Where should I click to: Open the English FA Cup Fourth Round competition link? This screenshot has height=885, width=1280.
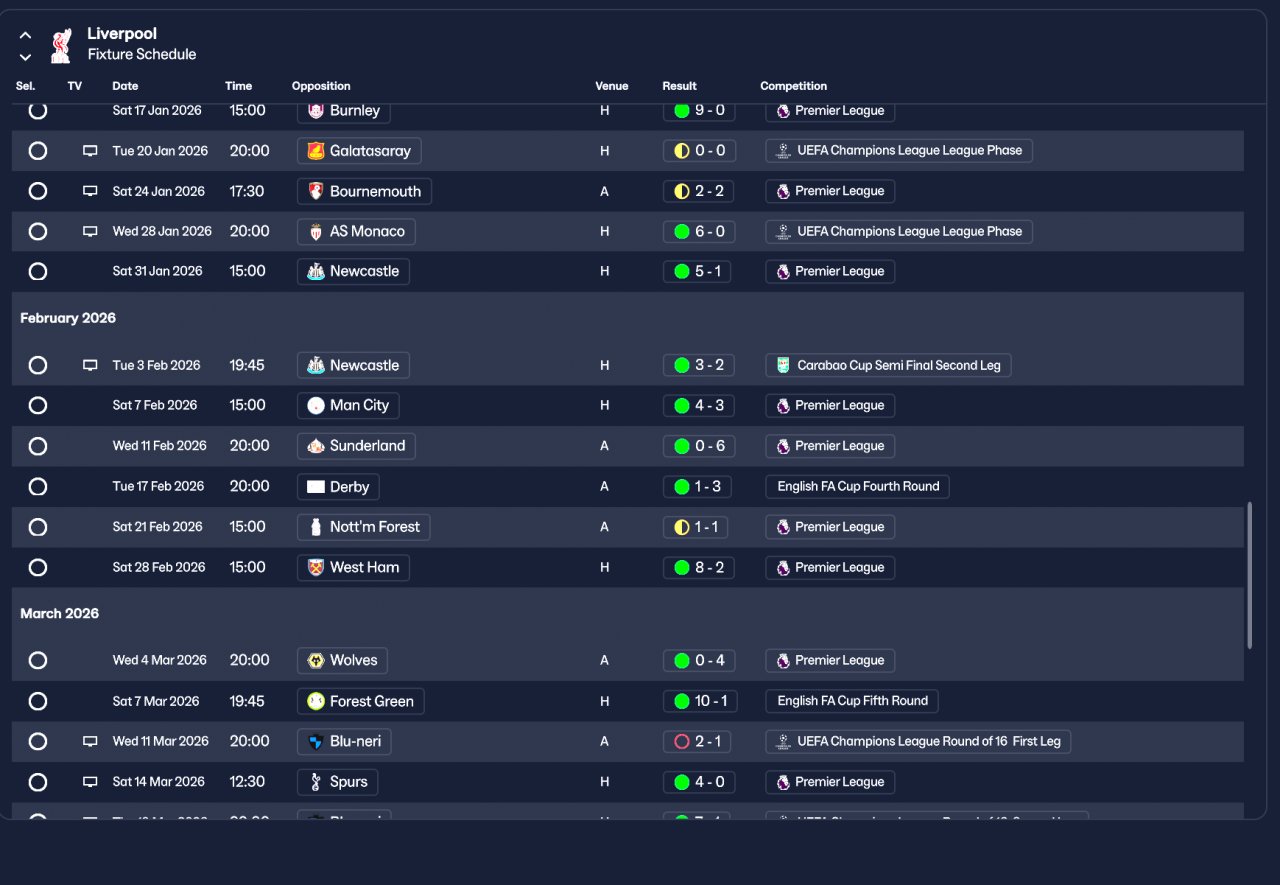pos(857,487)
